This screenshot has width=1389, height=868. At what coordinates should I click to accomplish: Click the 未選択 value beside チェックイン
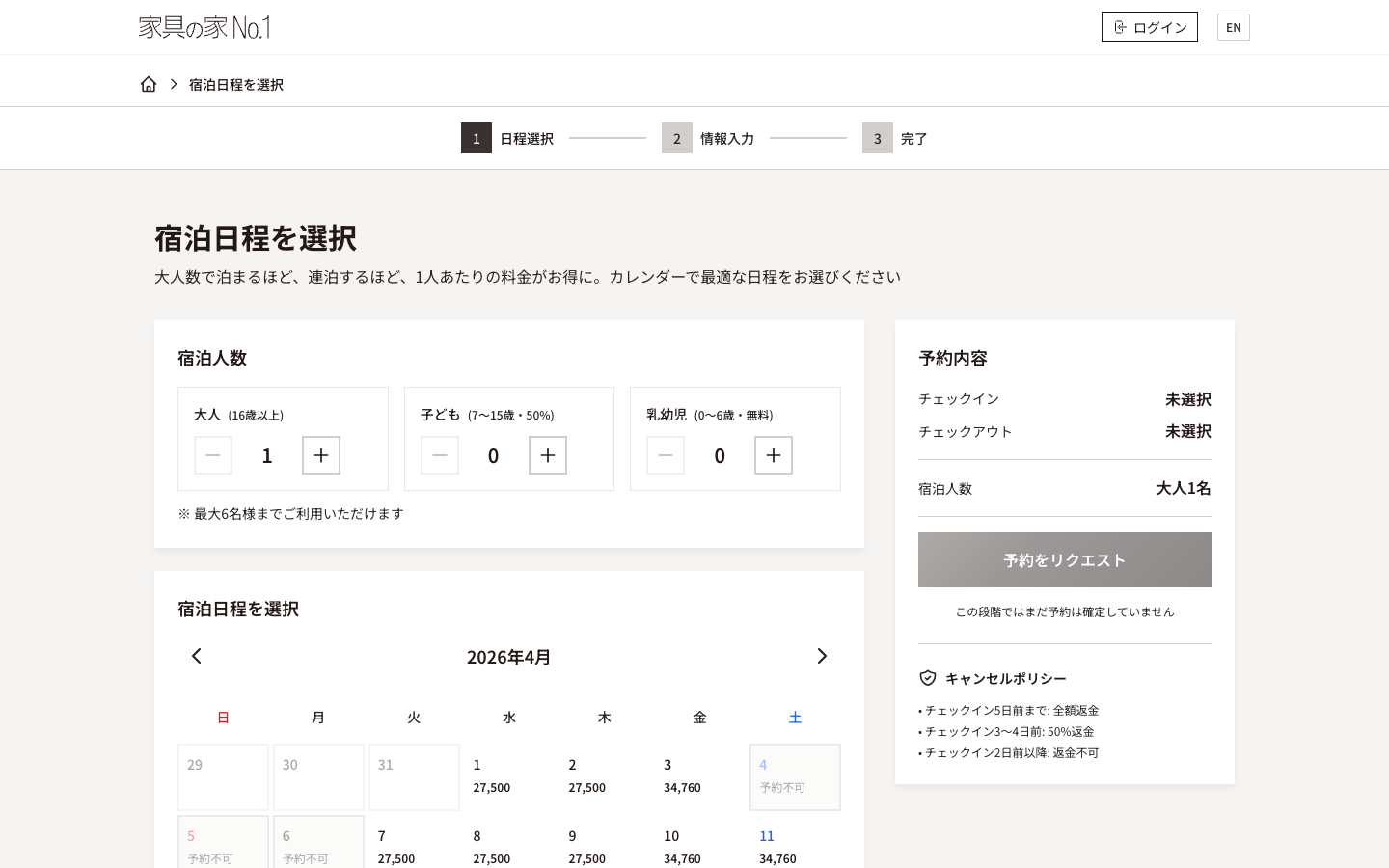click(x=1187, y=399)
